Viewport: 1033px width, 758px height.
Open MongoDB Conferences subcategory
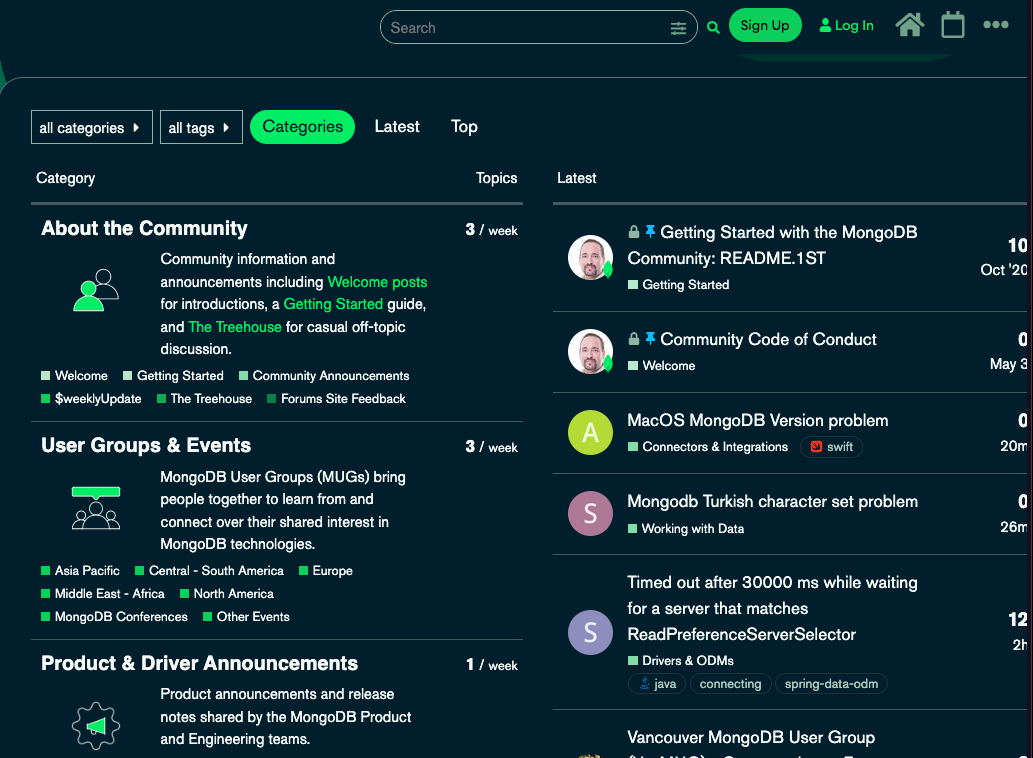115,617
